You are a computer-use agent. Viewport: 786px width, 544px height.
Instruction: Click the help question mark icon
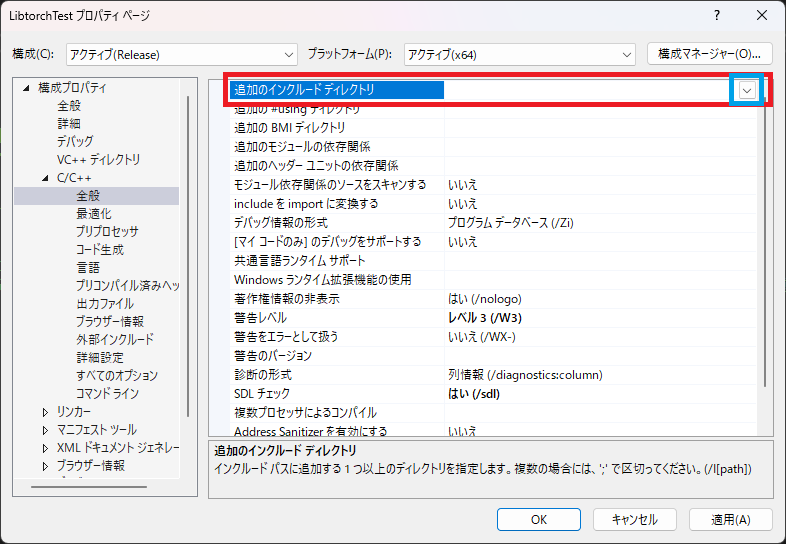pyautogui.click(x=717, y=16)
